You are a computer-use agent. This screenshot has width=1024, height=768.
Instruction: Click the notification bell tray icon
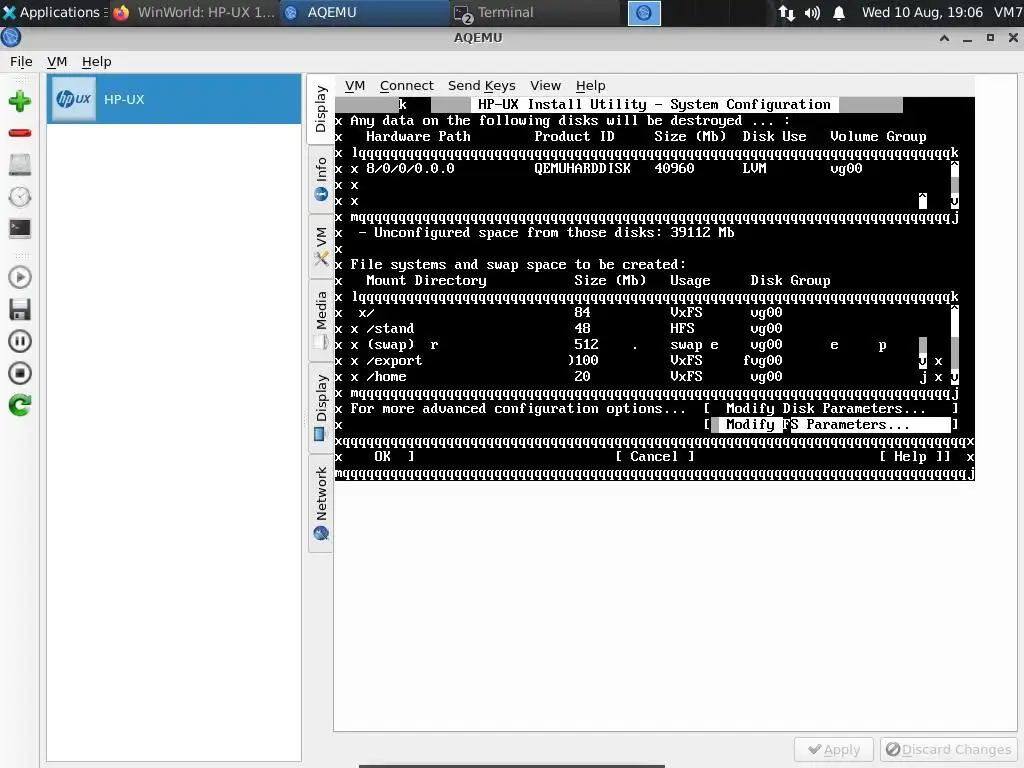839,12
